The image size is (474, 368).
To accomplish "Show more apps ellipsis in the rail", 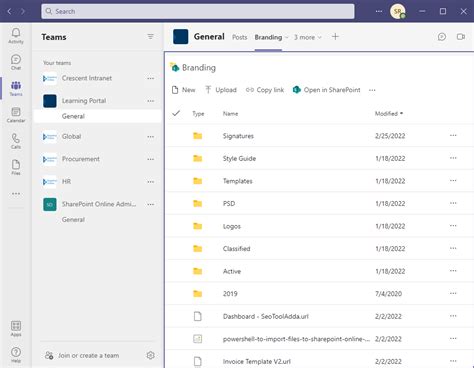I will [16, 194].
